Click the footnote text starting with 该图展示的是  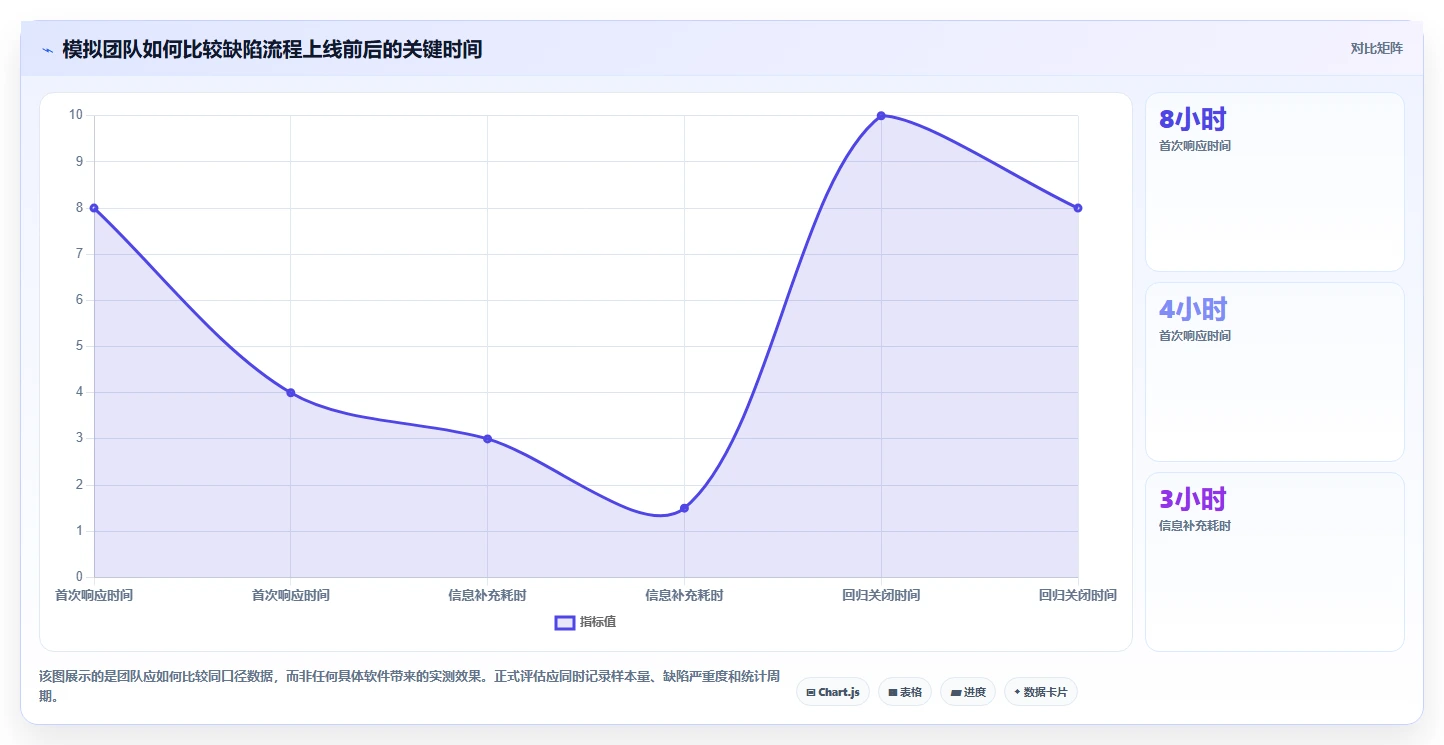410,686
